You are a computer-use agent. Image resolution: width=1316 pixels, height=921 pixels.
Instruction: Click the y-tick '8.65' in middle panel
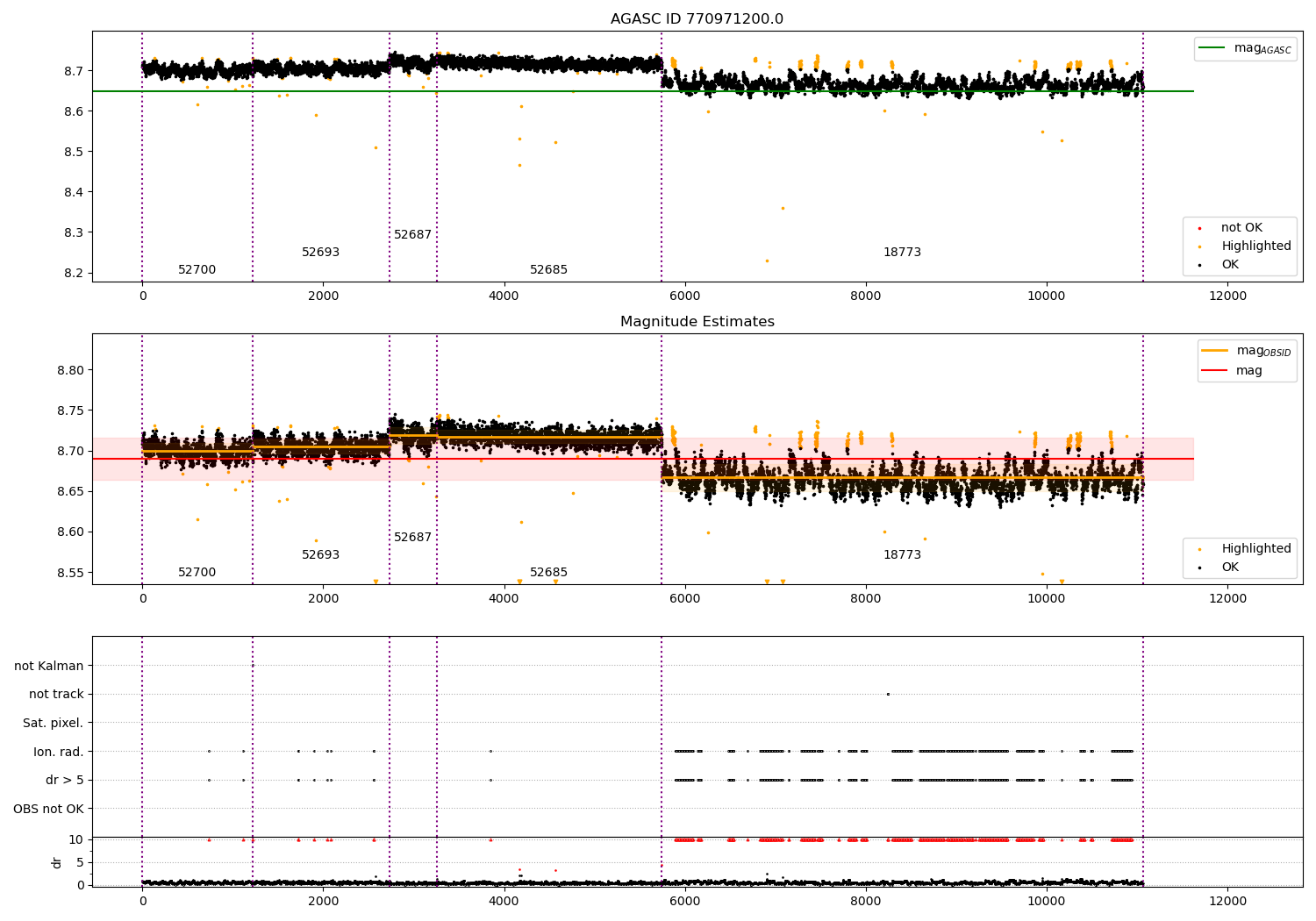click(x=70, y=492)
